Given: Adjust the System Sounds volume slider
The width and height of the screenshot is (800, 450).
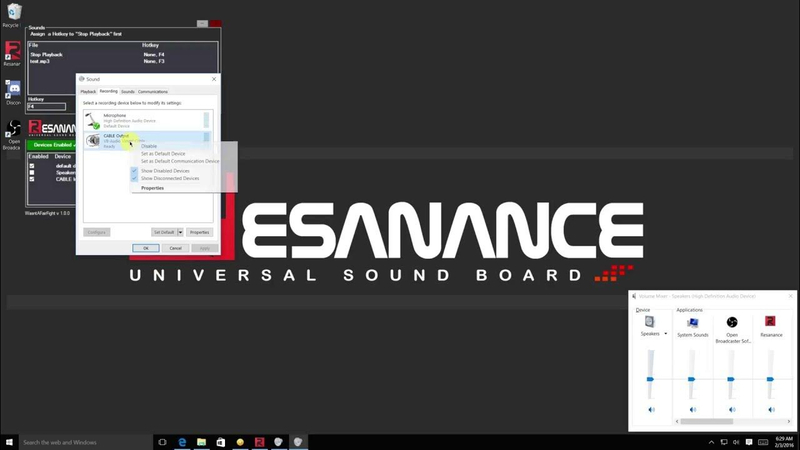Looking at the screenshot, I should click(691, 379).
